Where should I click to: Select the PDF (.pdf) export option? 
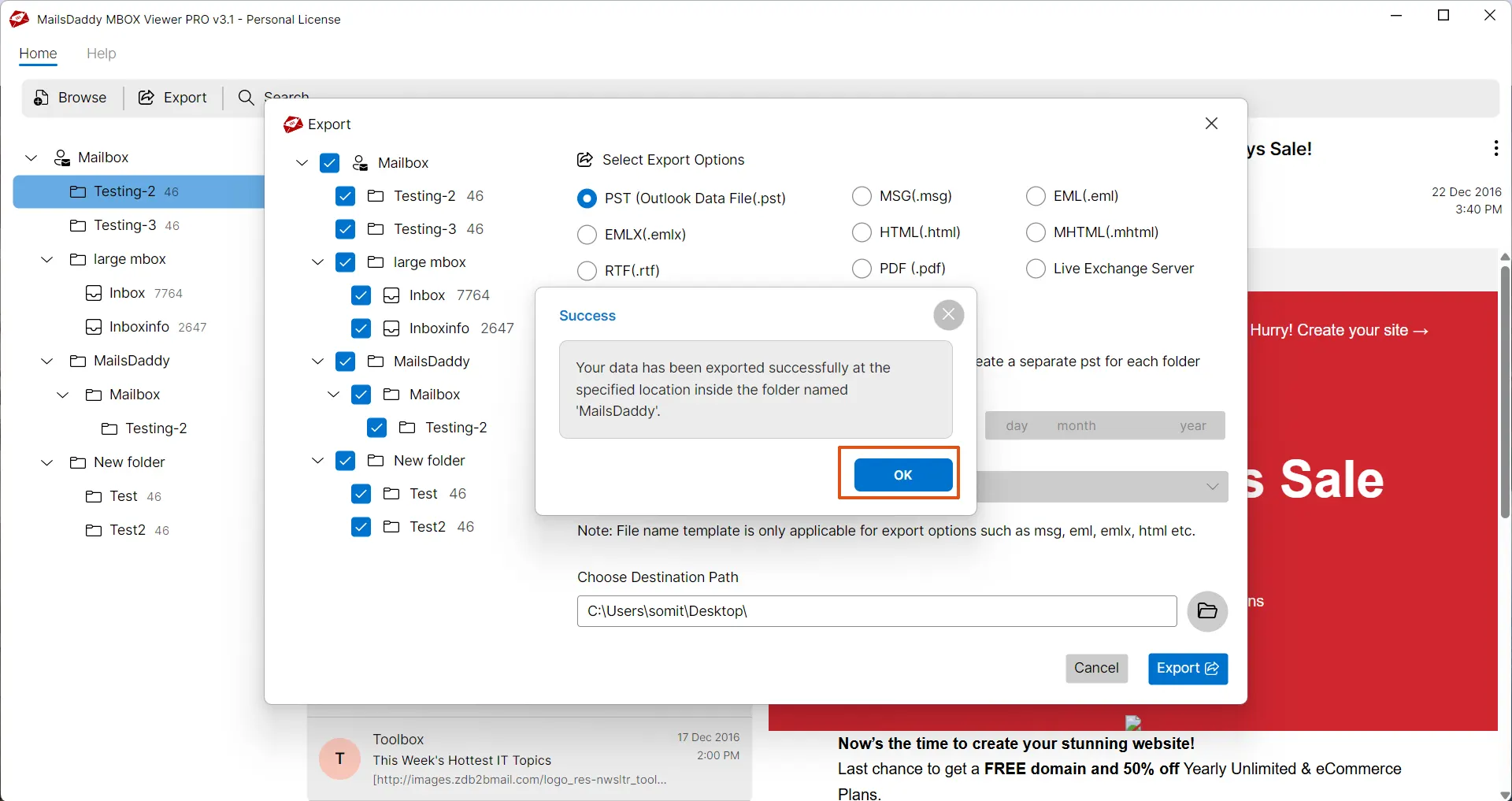(862, 269)
